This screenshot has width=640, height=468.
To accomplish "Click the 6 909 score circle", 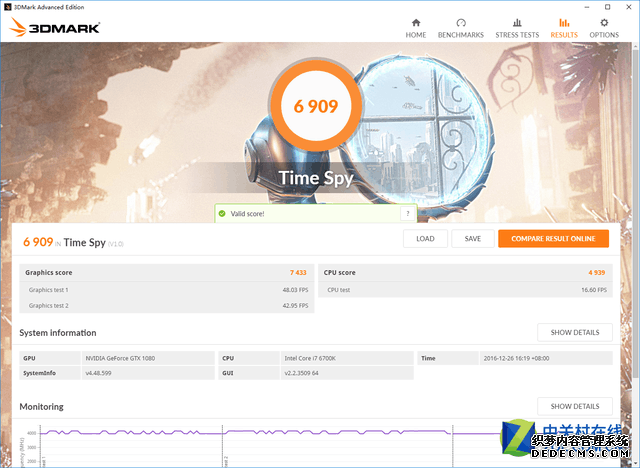I will click(316, 106).
